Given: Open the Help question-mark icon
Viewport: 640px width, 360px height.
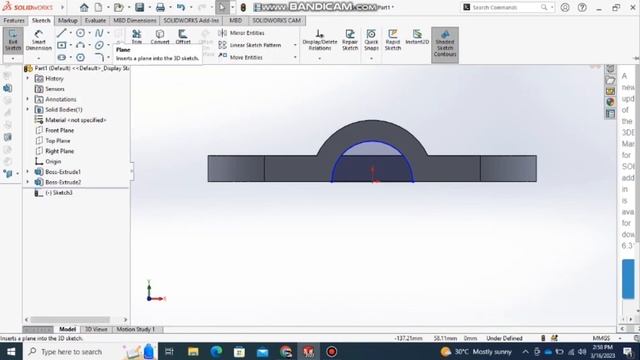Looking at the screenshot, I should (582, 7).
